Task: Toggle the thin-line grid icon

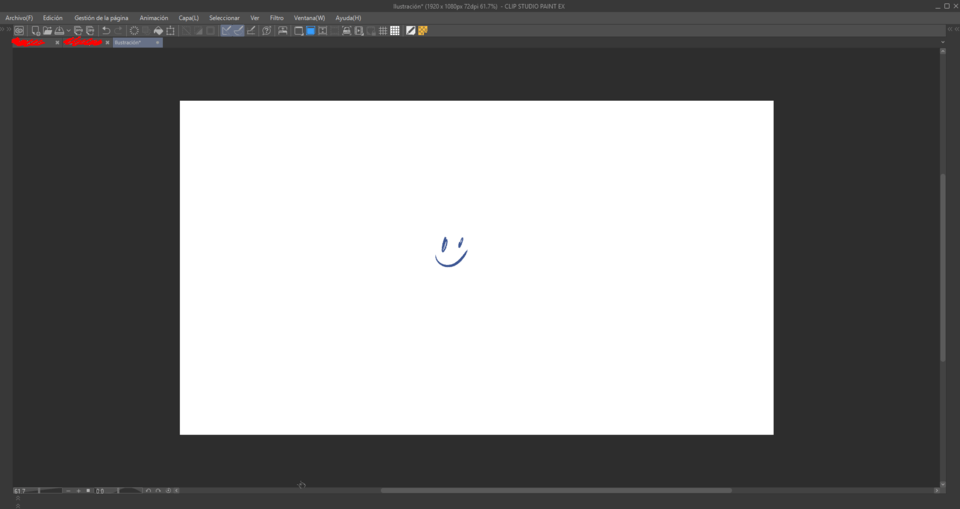Action: [383, 31]
